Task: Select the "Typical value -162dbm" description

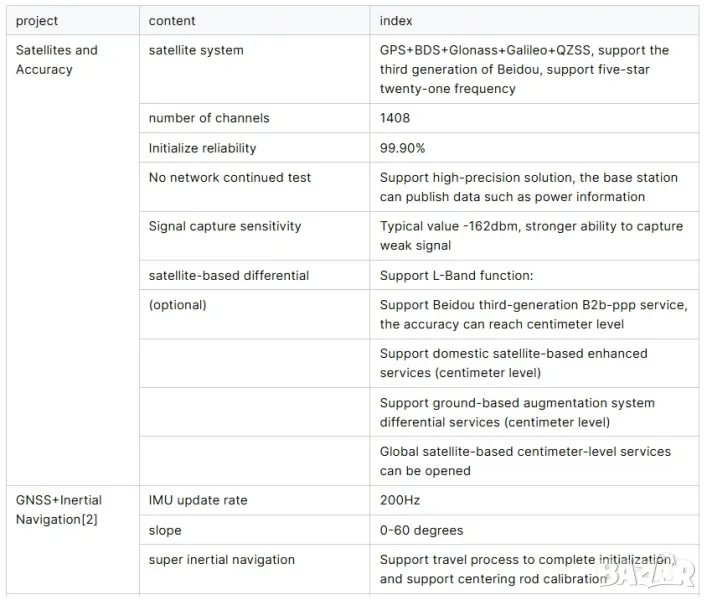Action: [x=531, y=236]
